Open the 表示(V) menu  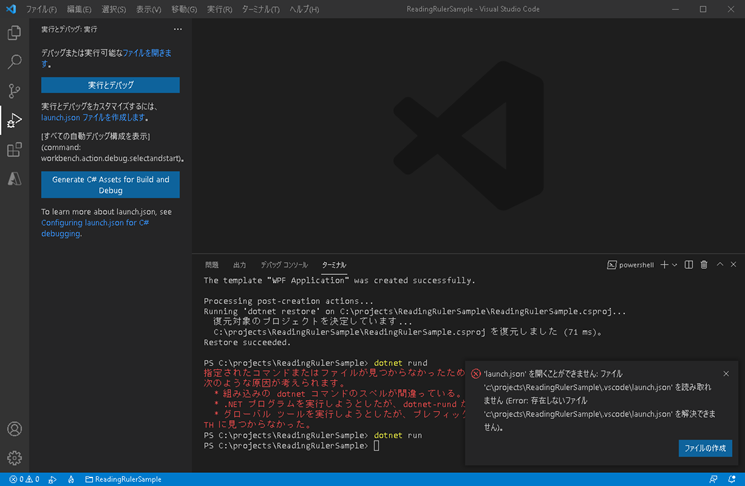pyautogui.click(x=148, y=9)
